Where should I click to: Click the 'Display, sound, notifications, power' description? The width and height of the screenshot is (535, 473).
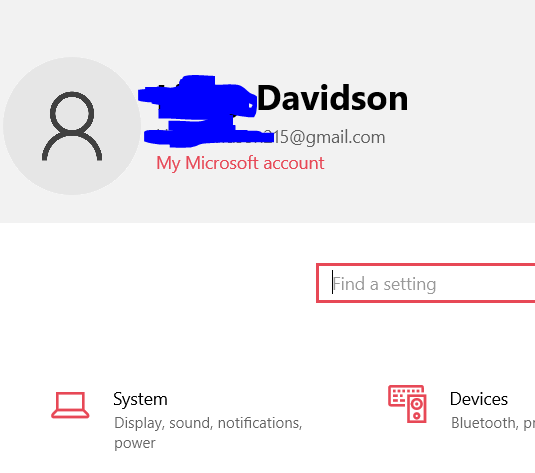(x=208, y=433)
